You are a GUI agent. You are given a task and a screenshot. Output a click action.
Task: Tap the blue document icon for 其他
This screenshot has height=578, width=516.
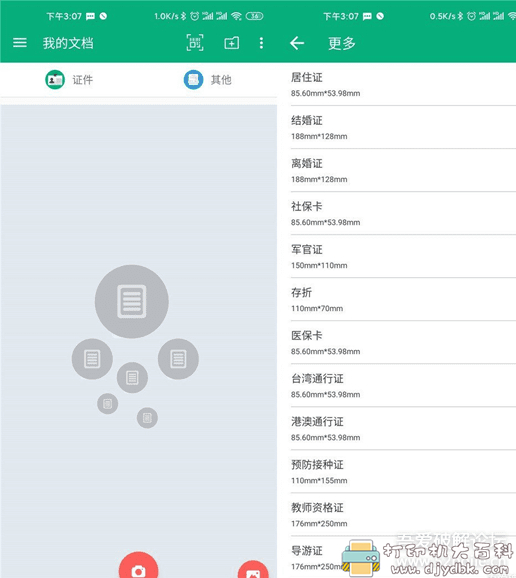click(x=194, y=80)
